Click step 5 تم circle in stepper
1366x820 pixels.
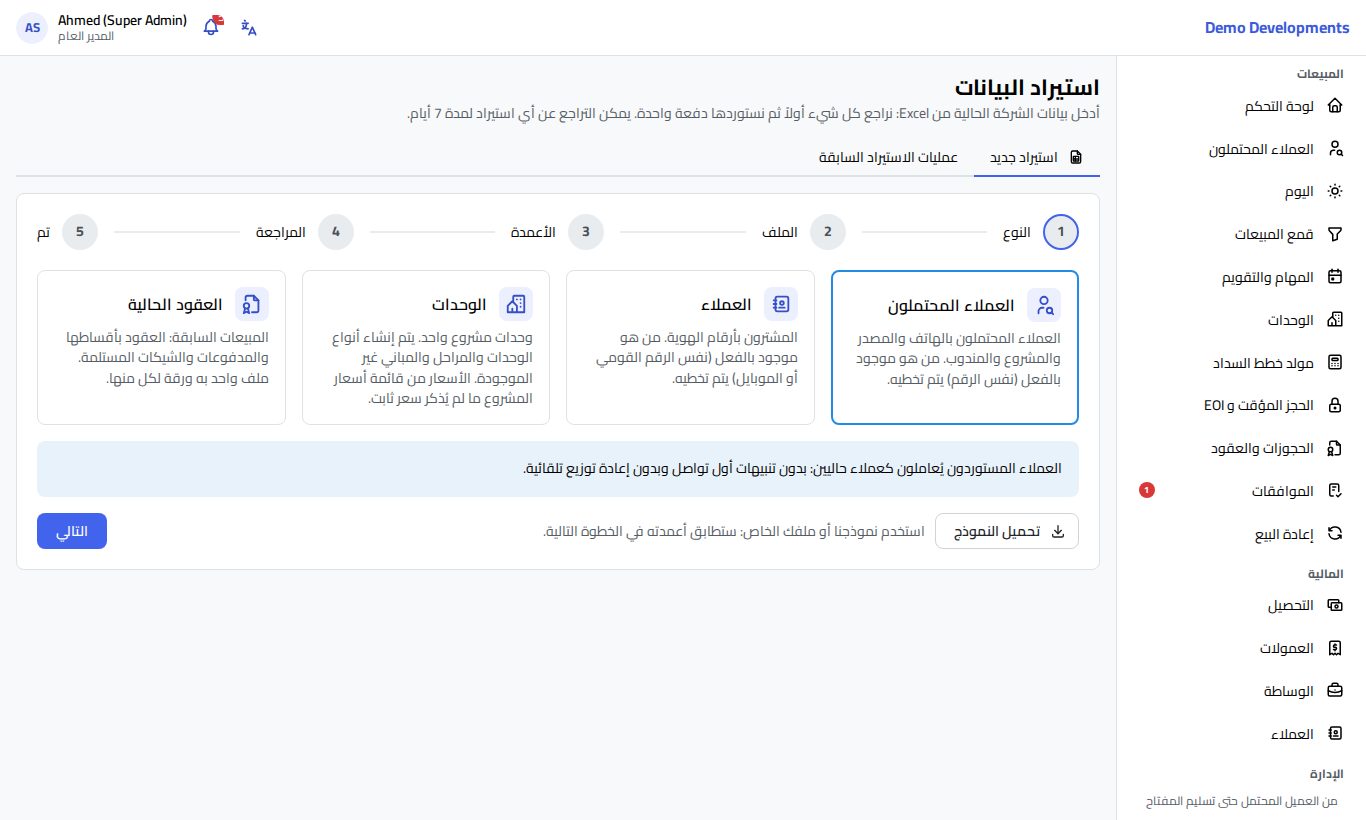80,232
